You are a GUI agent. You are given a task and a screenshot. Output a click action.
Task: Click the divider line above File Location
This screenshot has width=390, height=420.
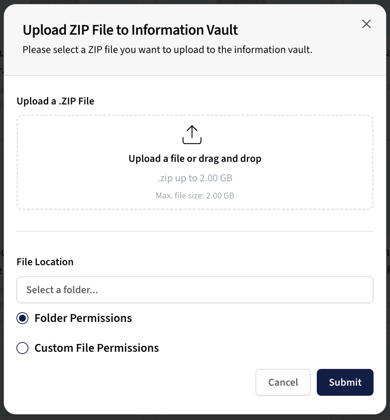195,231
